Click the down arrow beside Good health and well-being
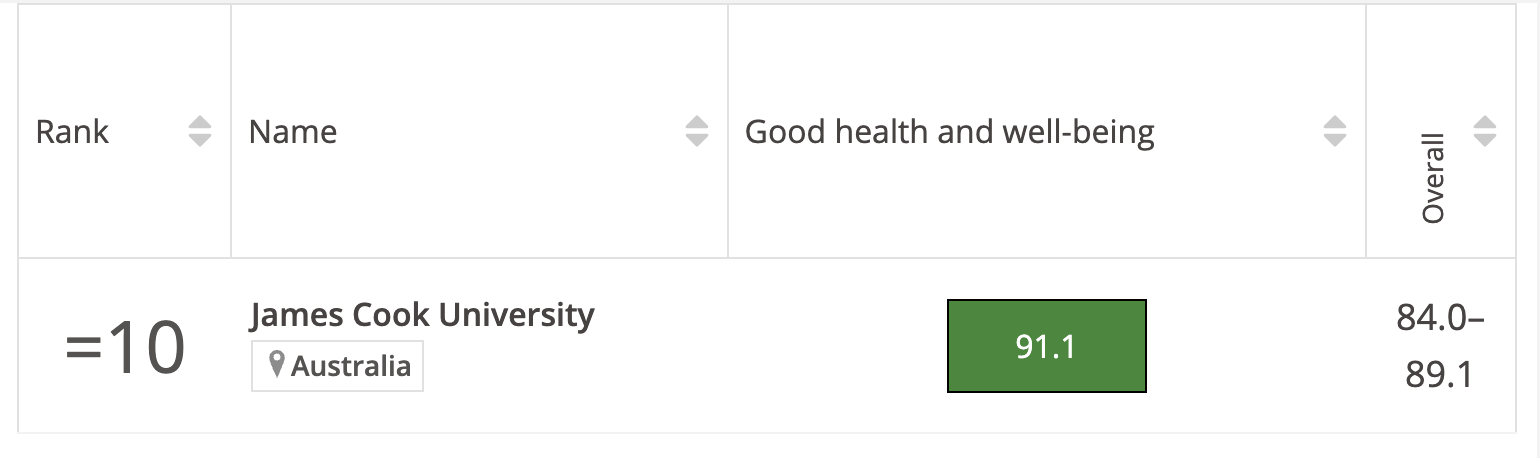The image size is (1540, 458). coord(1334,141)
